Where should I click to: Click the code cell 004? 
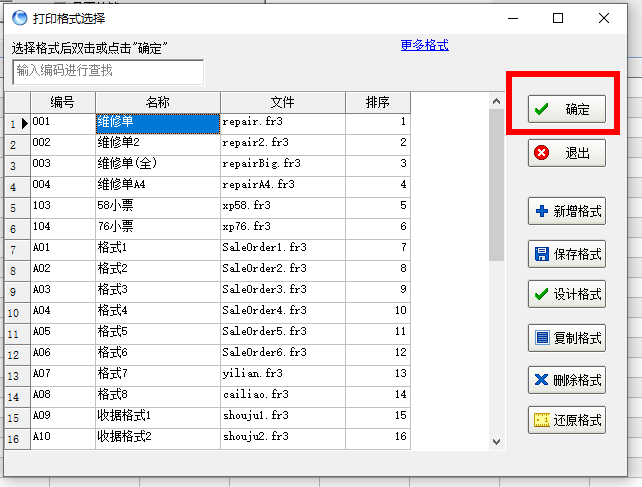pos(63,187)
